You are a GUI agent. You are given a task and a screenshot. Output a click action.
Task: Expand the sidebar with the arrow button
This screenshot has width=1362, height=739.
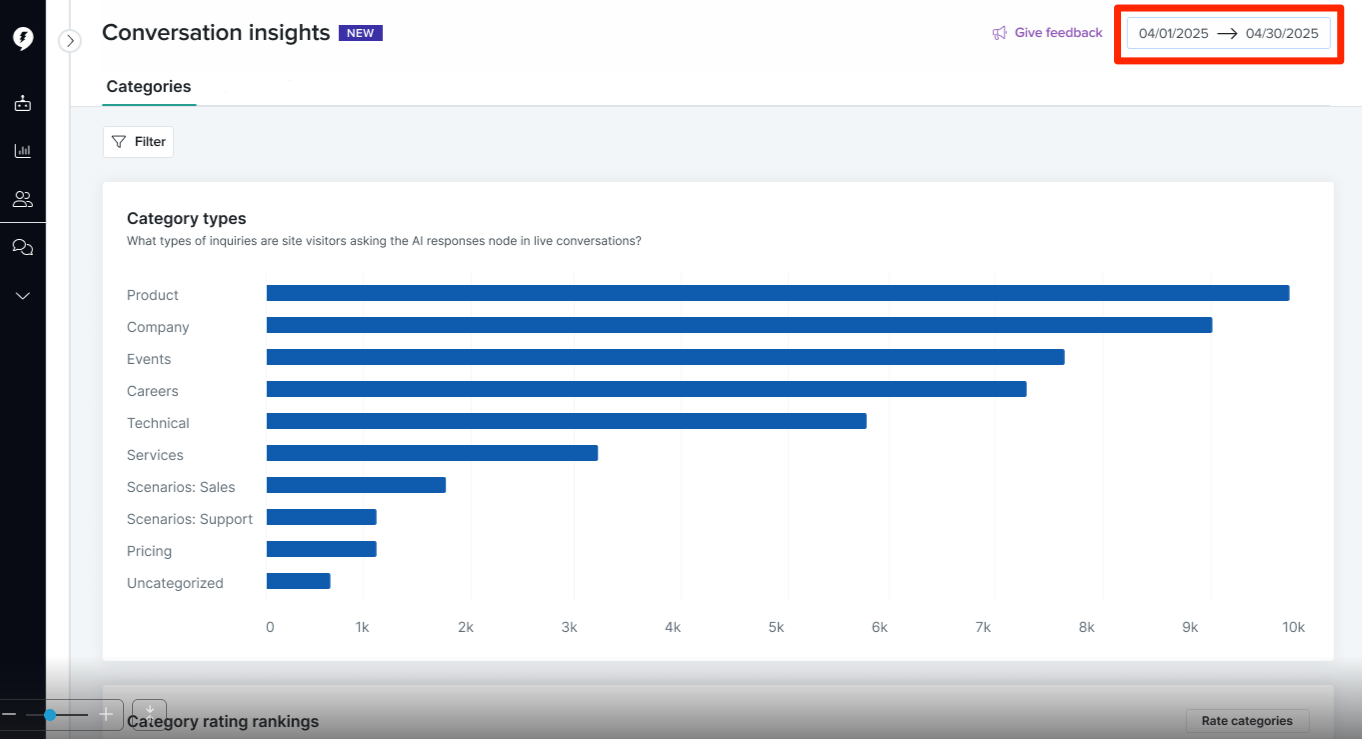pos(70,41)
